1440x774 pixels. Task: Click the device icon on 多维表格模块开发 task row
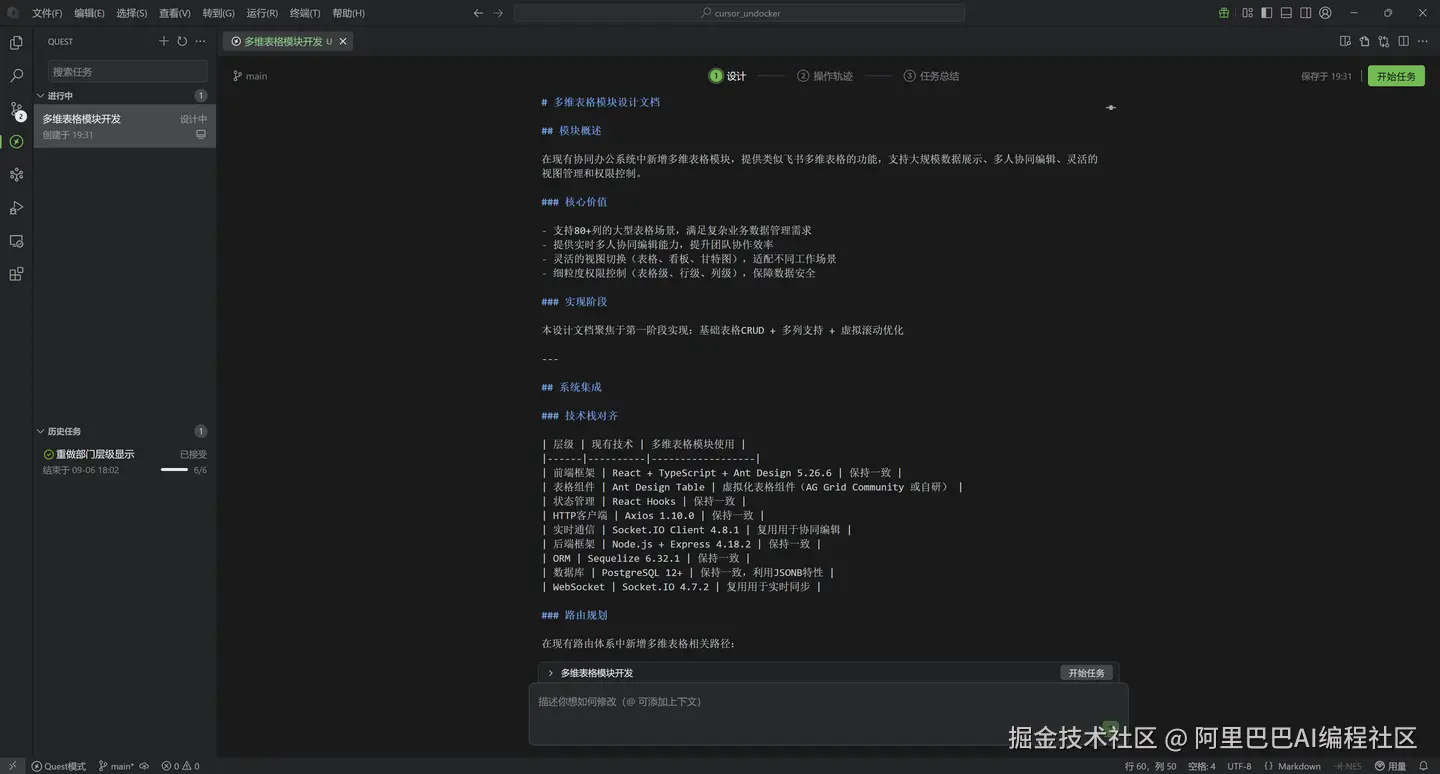(201, 134)
